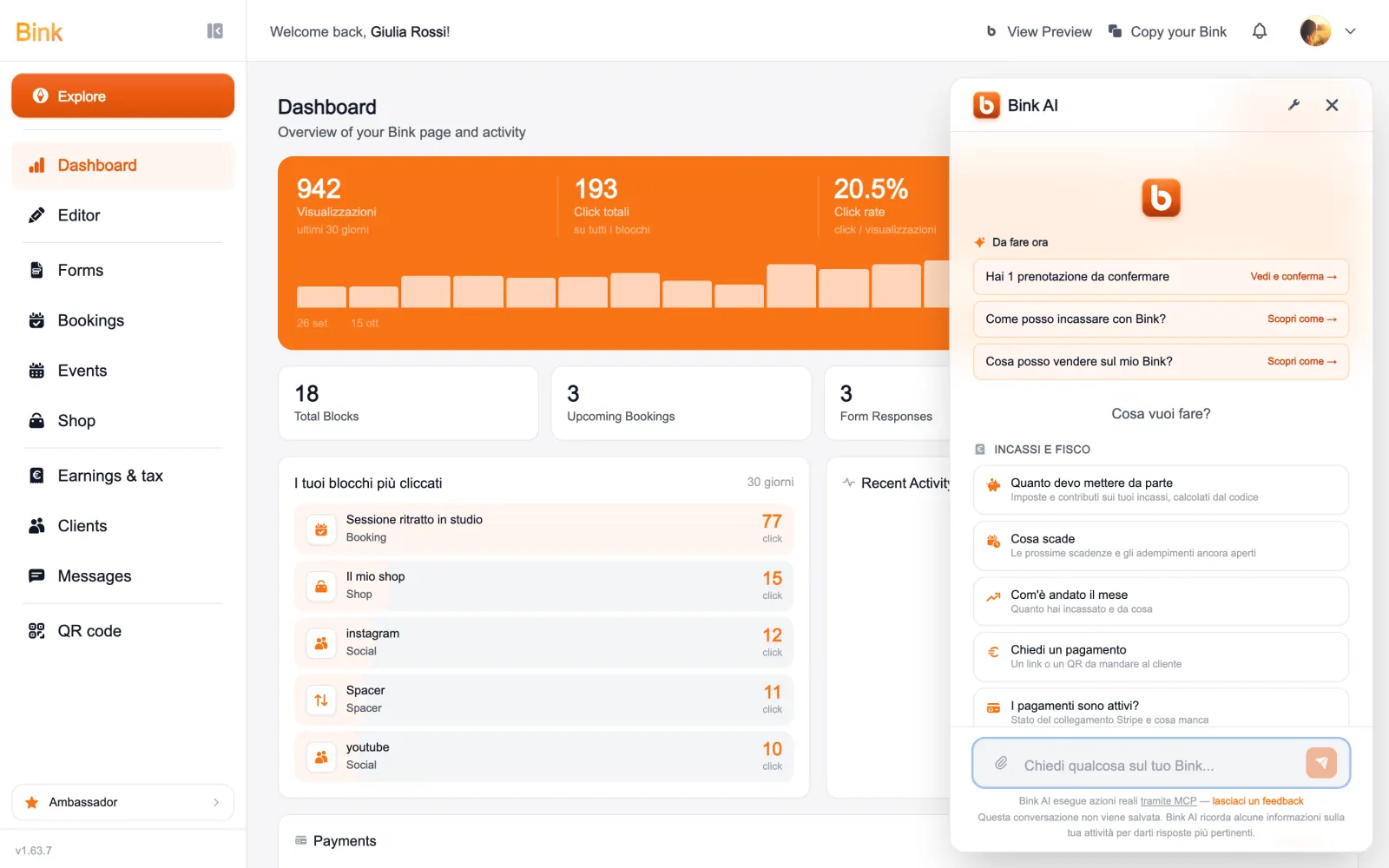Click the Sessione ritratto booking block icon
The image size is (1389, 868).
coord(321,529)
